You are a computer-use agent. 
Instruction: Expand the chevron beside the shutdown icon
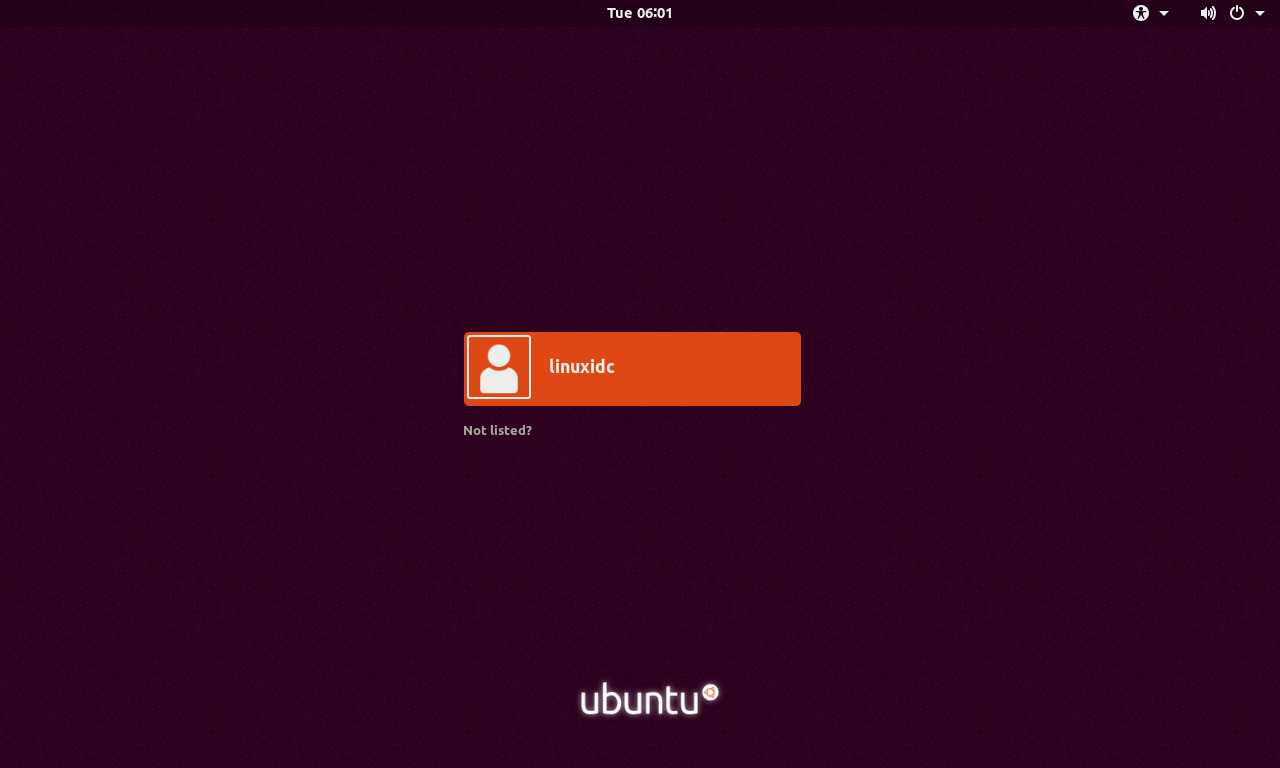pyautogui.click(x=1261, y=13)
